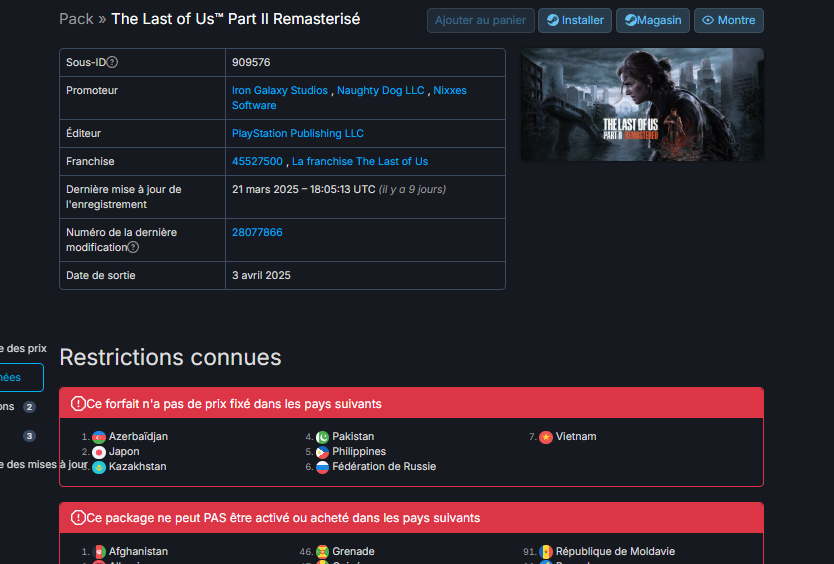Screen dimensions: 834x564
Task: Click the Kazakhstan country name
Action: pos(138,467)
